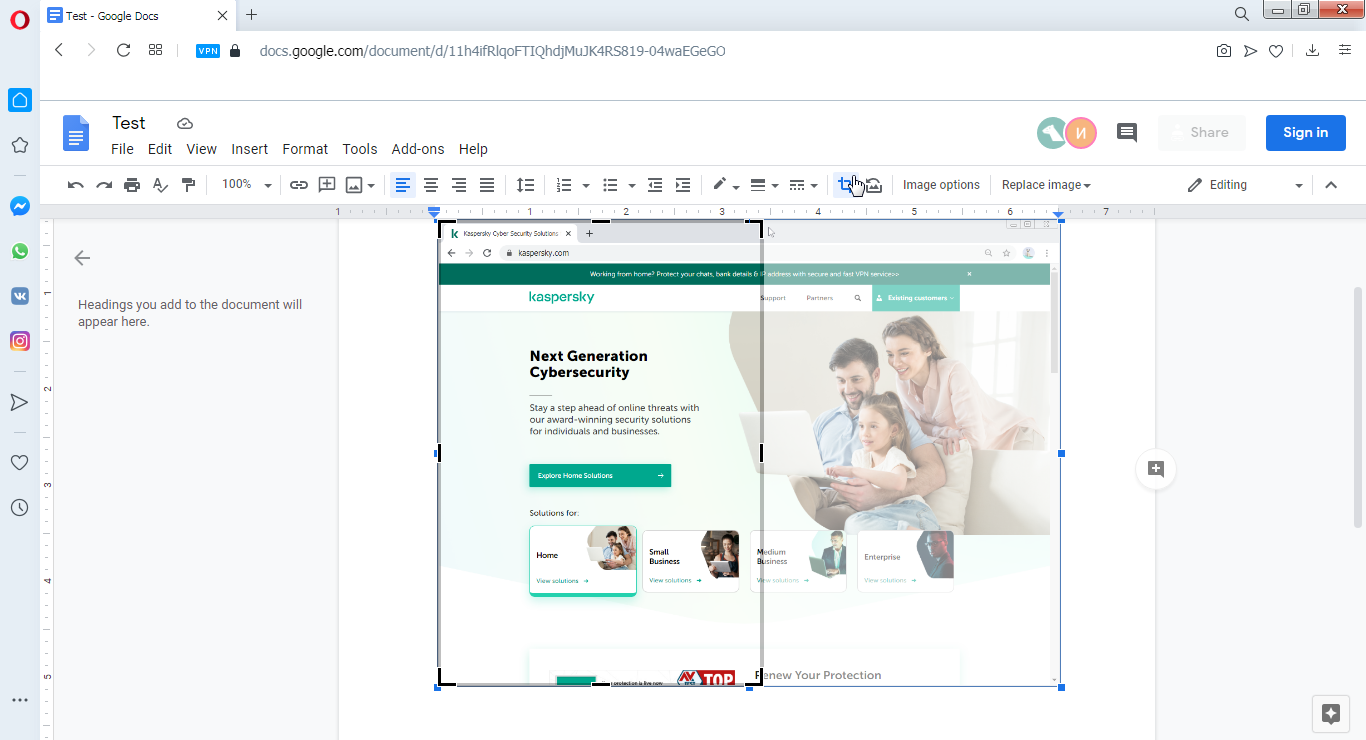Open the Add-ons menu
The image size is (1366, 740).
click(417, 149)
